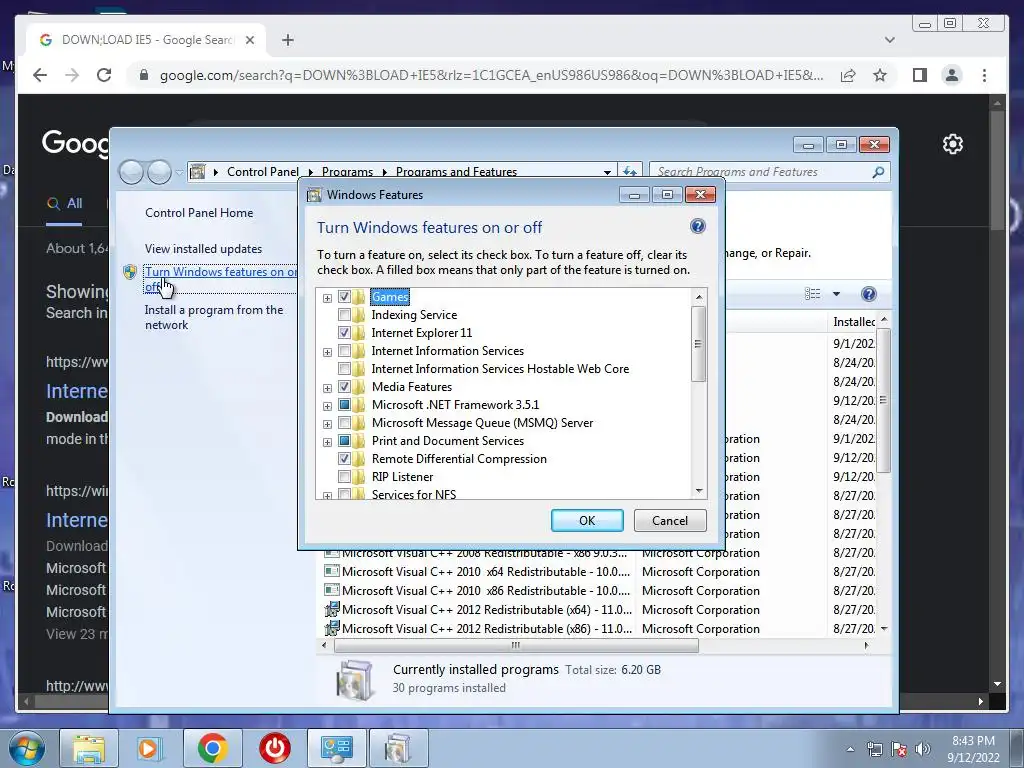Open Chrome three-dot menu

(984, 75)
